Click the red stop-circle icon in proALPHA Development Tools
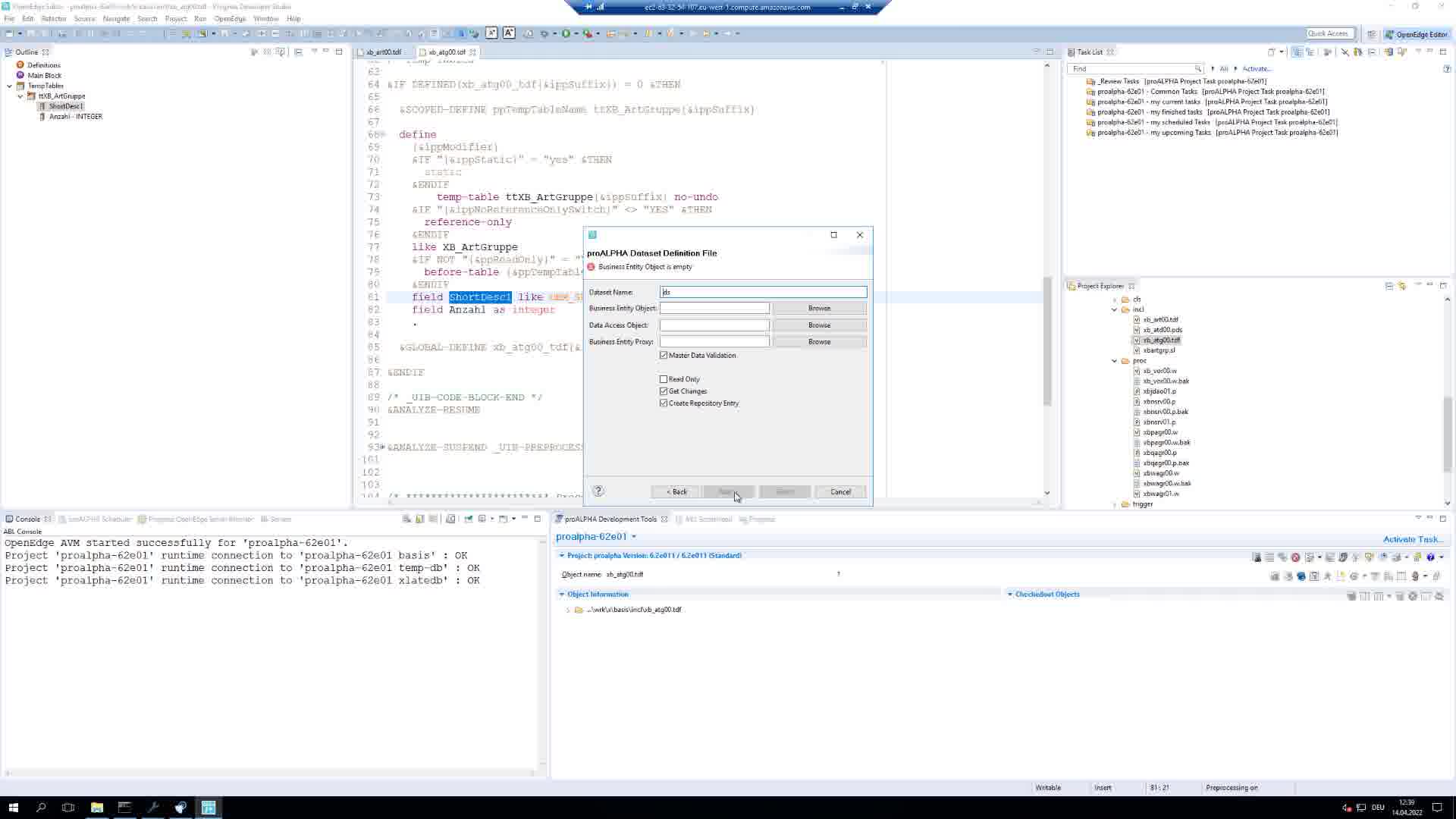This screenshot has width=1456, height=819. click(x=1295, y=557)
